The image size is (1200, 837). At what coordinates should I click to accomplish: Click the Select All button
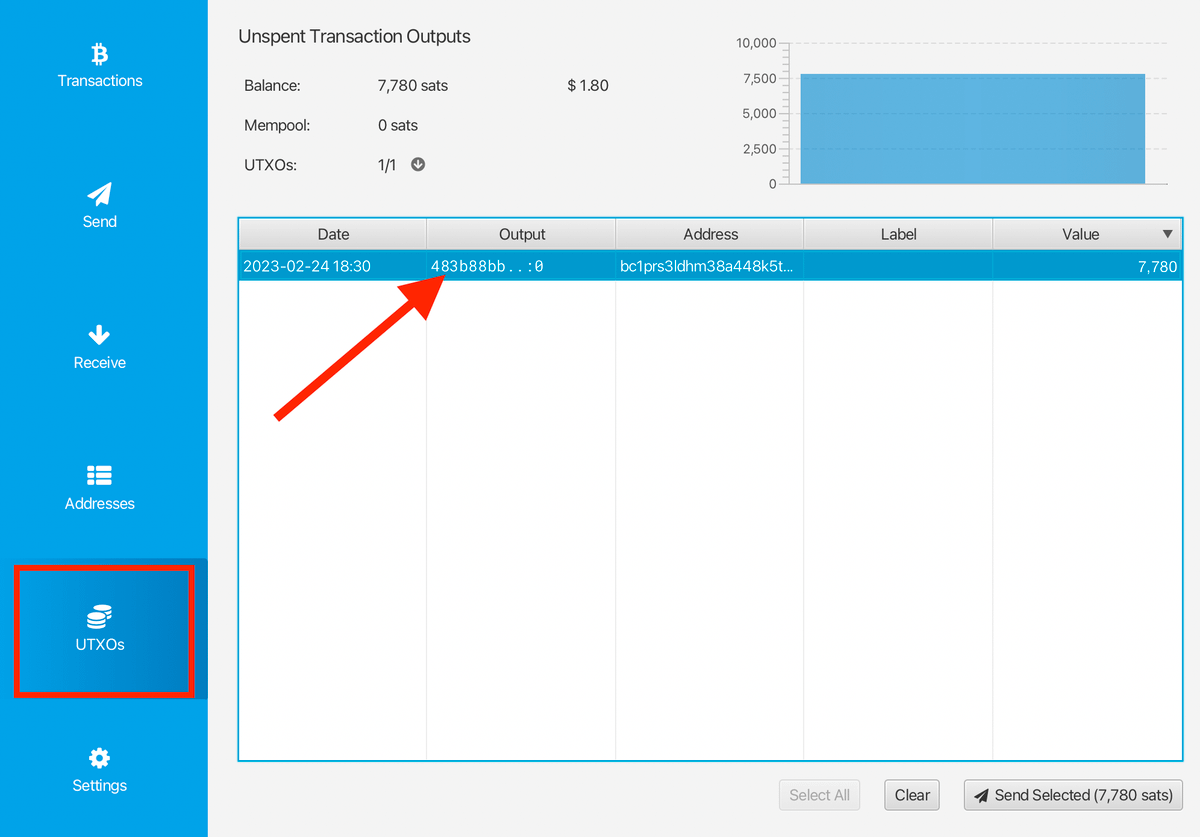tap(819, 795)
